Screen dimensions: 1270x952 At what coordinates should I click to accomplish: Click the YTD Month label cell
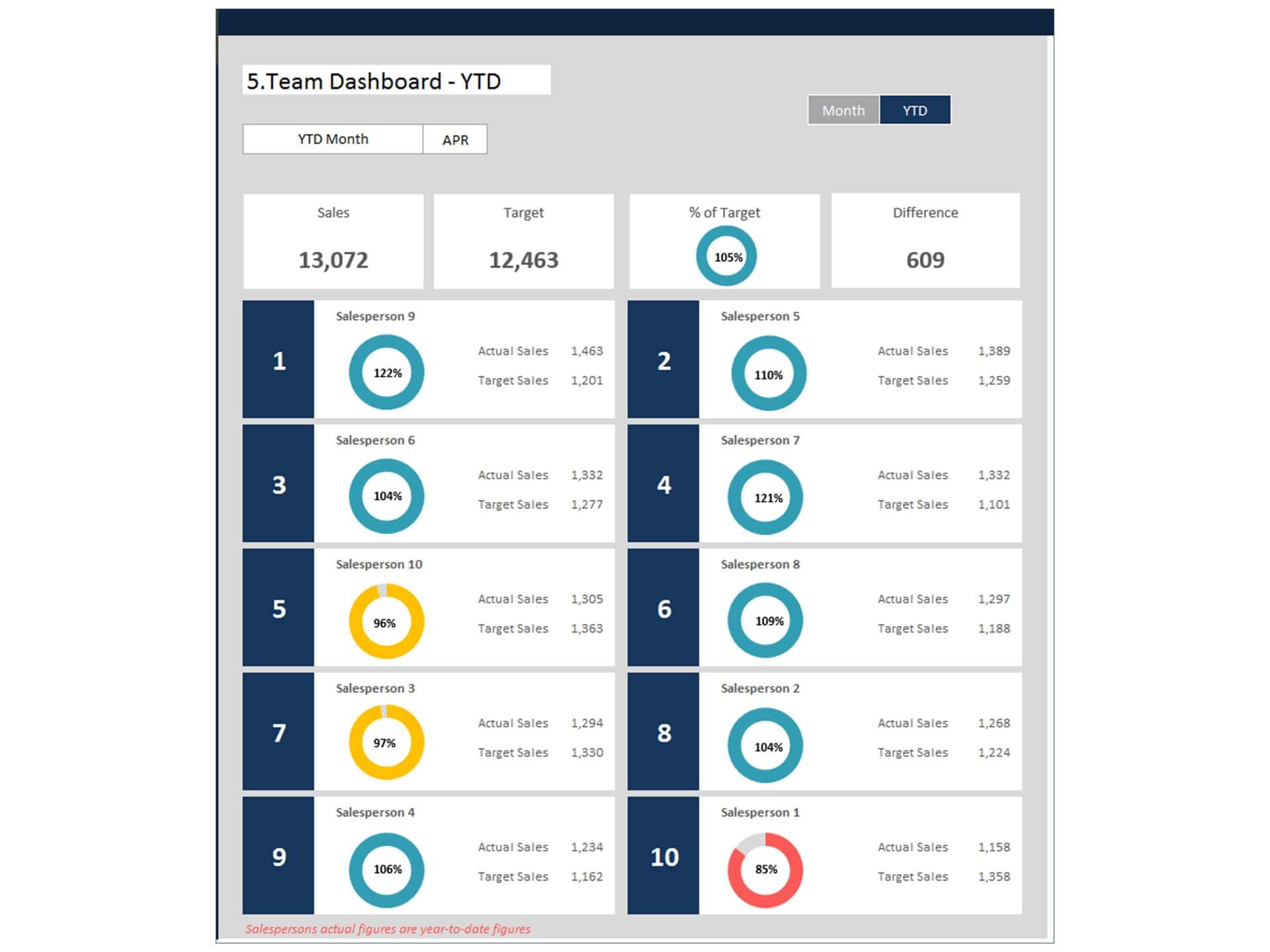coord(333,139)
